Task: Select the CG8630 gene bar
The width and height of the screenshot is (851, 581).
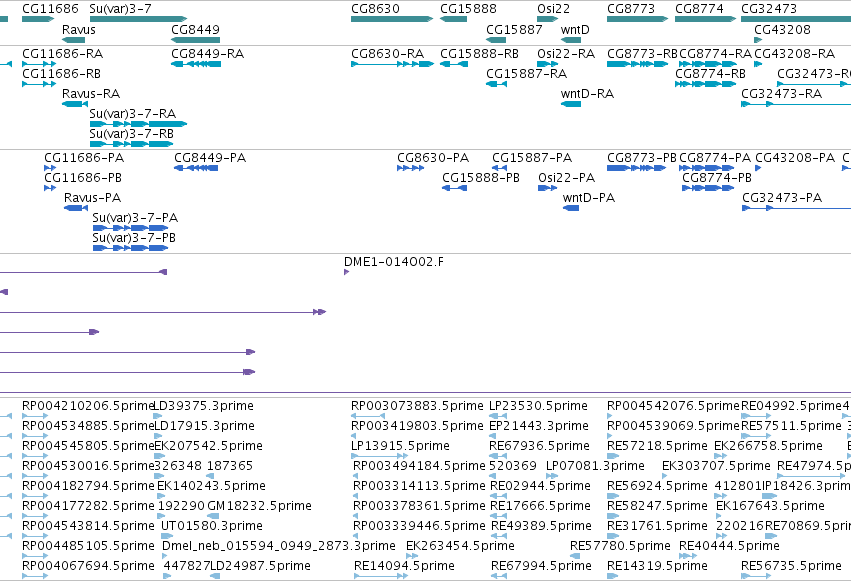Action: pyautogui.click(x=392, y=19)
